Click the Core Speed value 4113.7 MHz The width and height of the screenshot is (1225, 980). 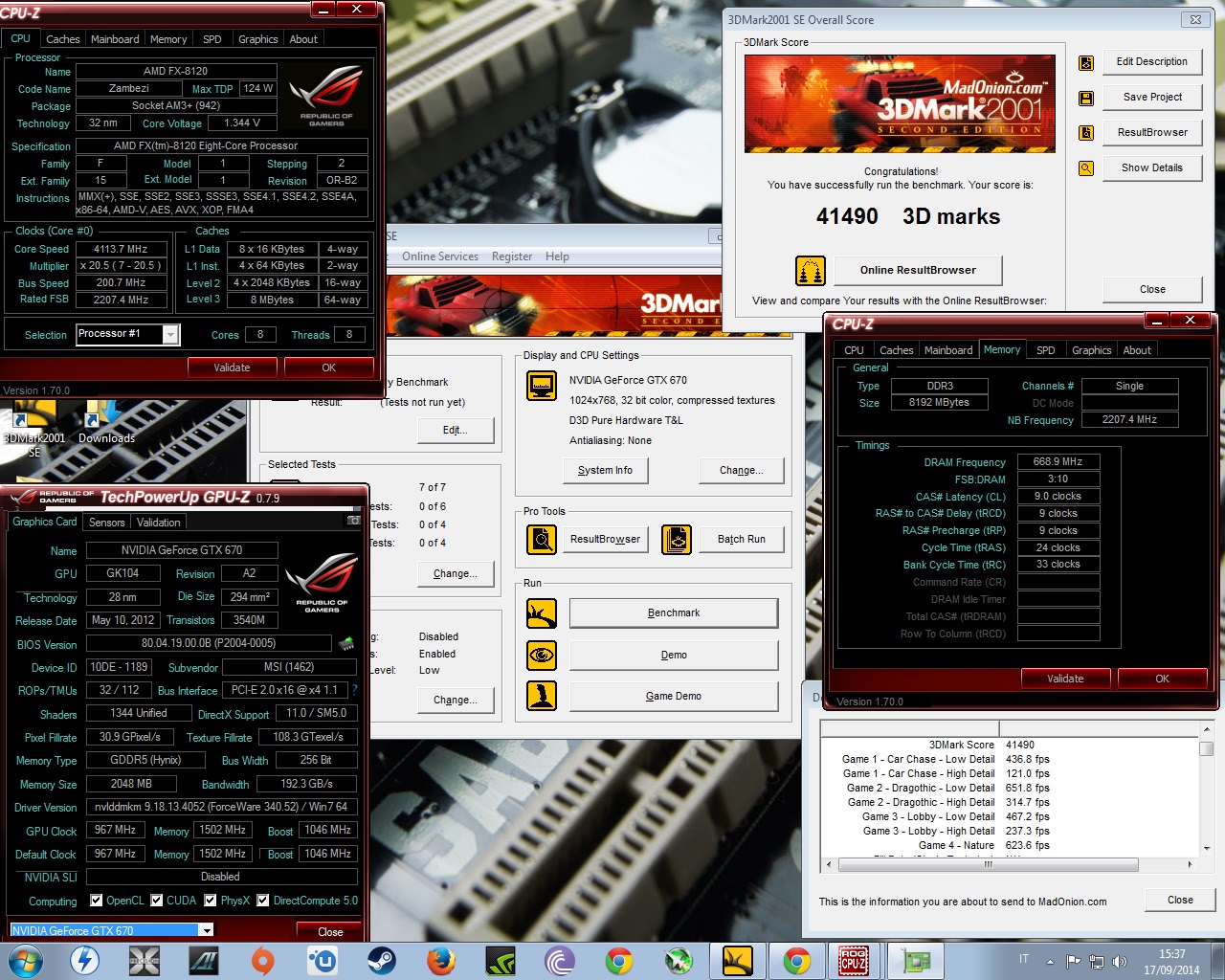(x=121, y=249)
